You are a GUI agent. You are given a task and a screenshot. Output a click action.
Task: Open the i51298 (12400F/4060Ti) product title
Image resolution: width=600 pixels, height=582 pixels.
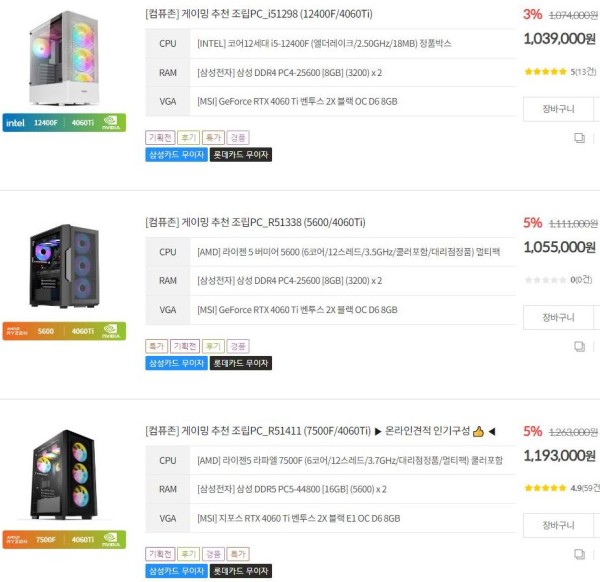[259, 14]
